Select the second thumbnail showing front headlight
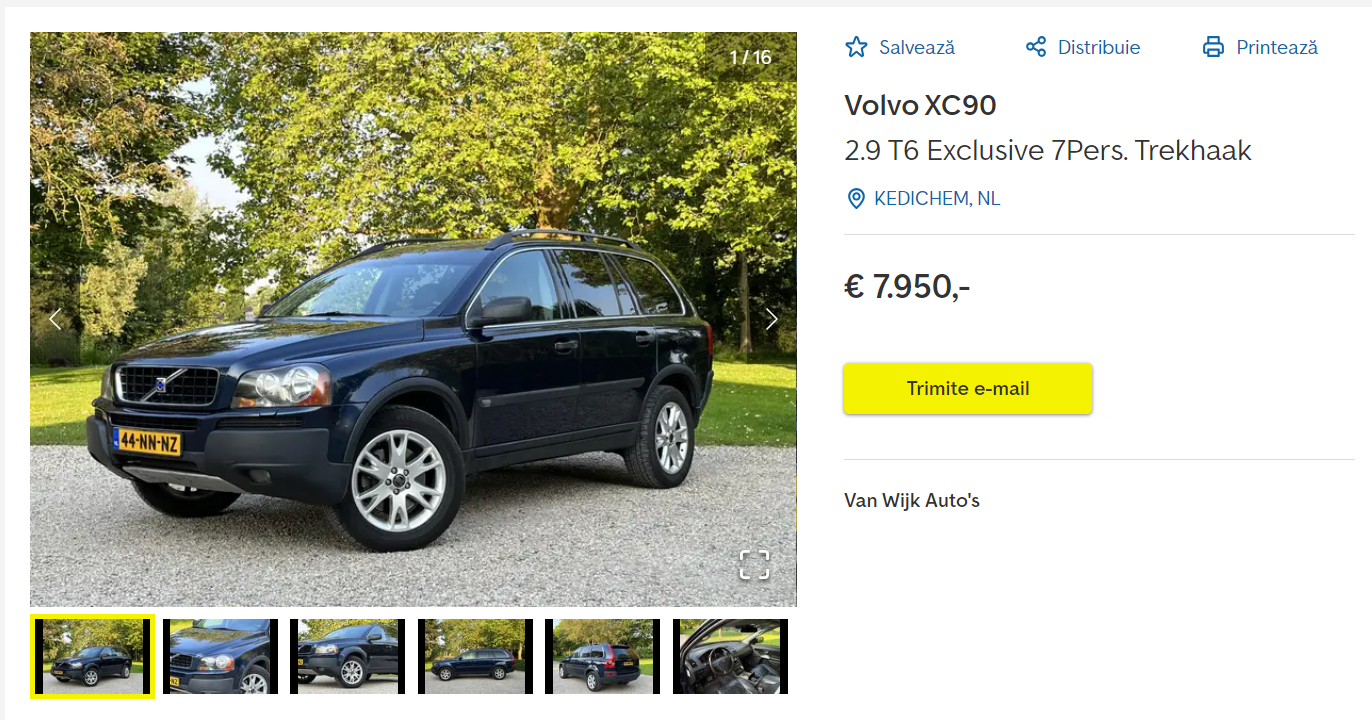Screen dimensions: 1372x720 point(220,657)
